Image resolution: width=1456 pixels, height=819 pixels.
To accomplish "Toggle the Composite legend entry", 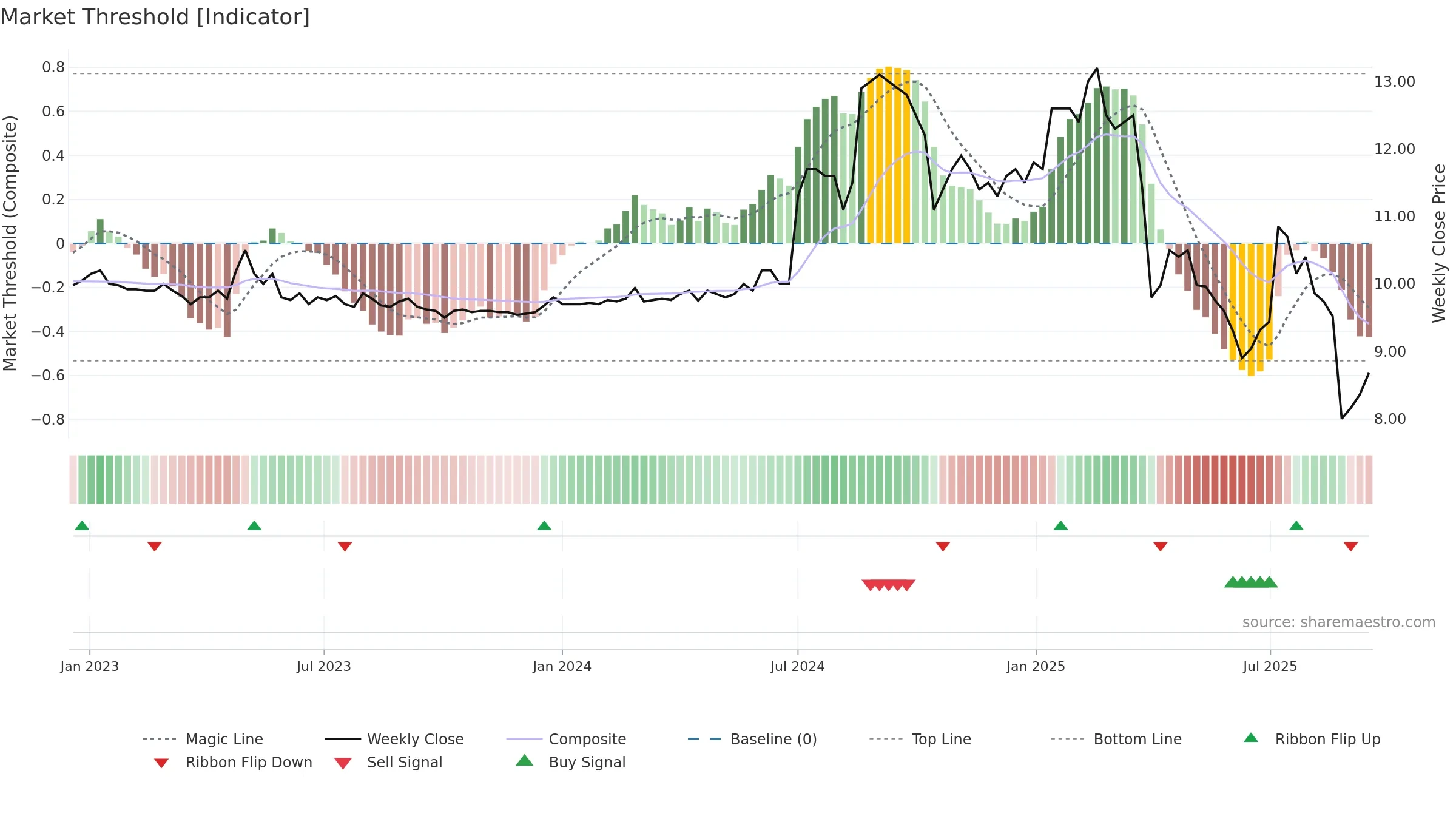I will coord(567,739).
